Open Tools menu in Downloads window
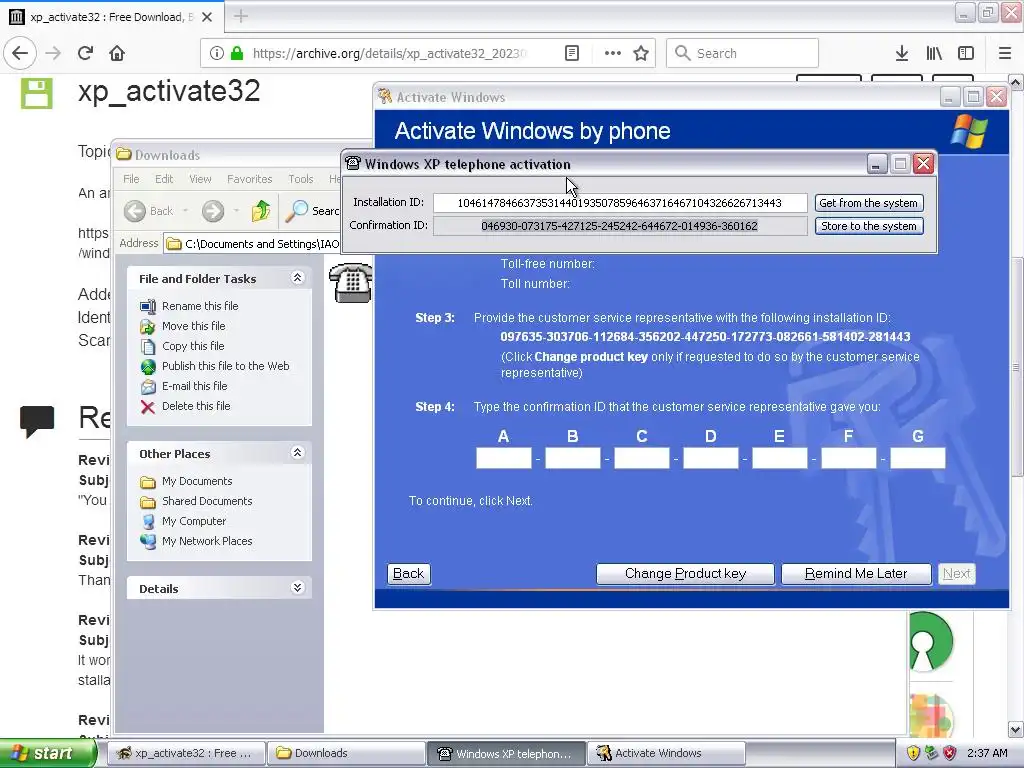The height and width of the screenshot is (768, 1024). (x=300, y=179)
